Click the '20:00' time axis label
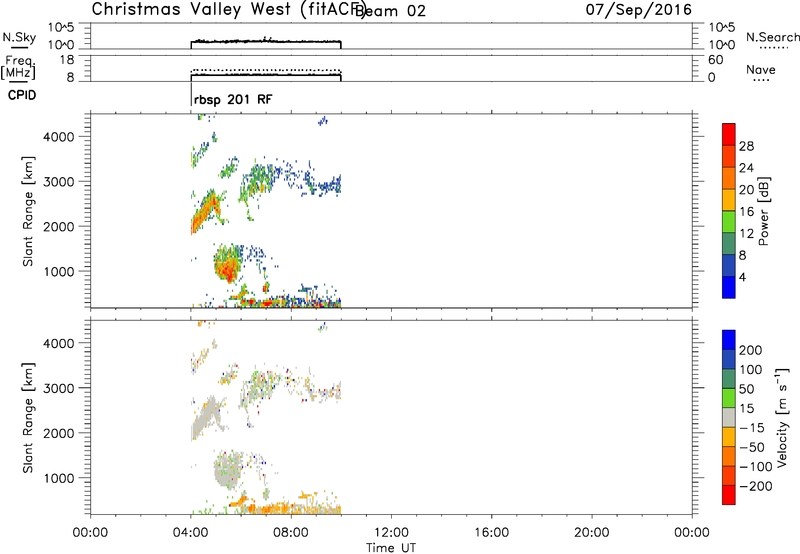 pyautogui.click(x=592, y=533)
